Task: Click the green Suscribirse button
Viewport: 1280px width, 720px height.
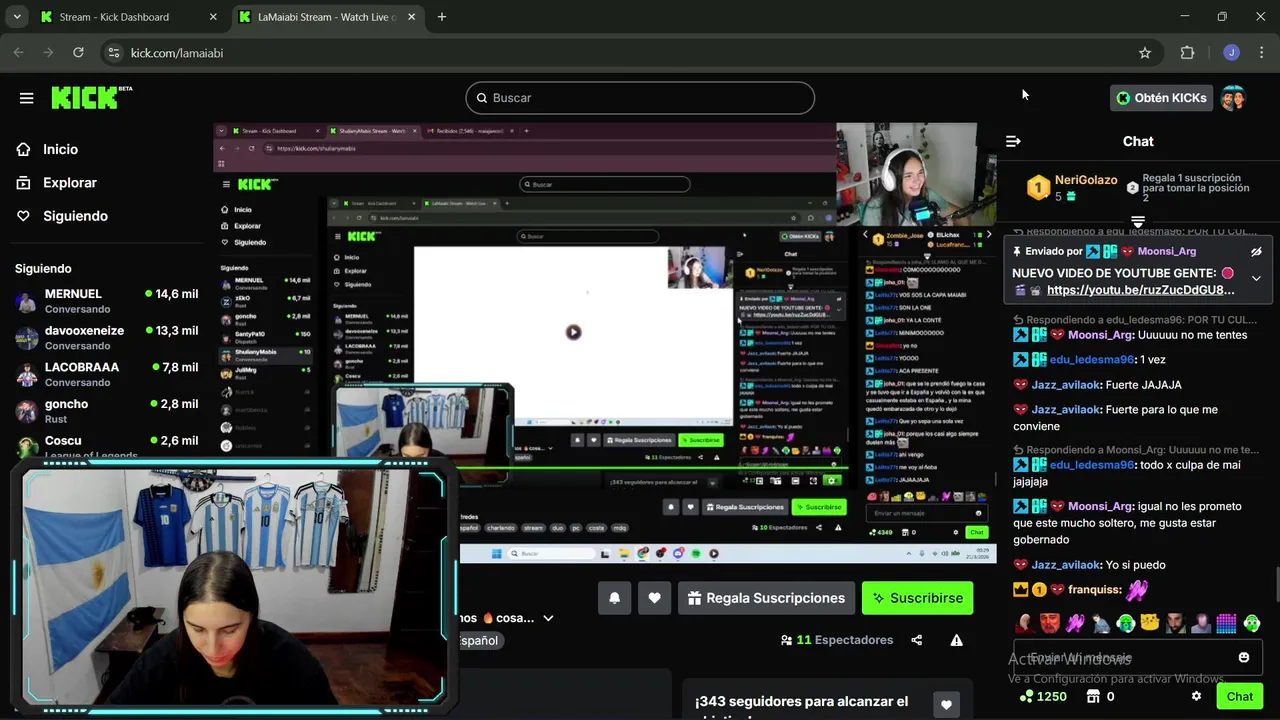Action: (917, 598)
